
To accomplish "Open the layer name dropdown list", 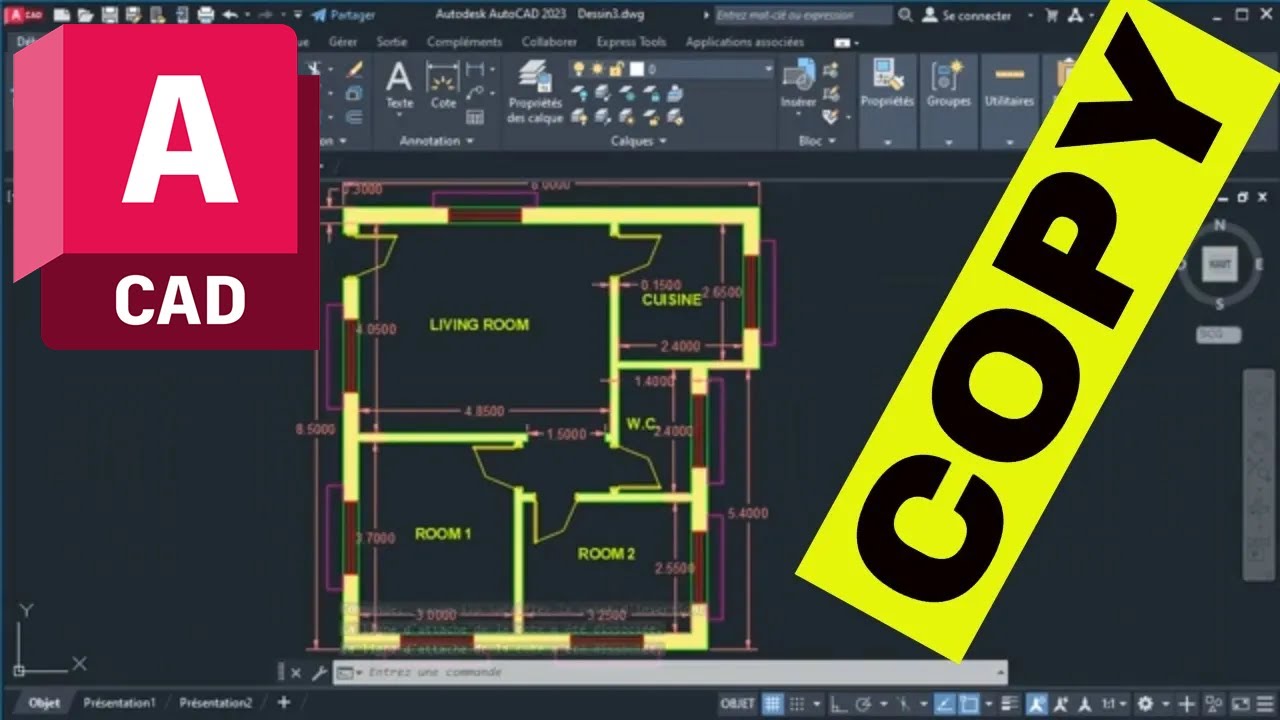I will (768, 69).
